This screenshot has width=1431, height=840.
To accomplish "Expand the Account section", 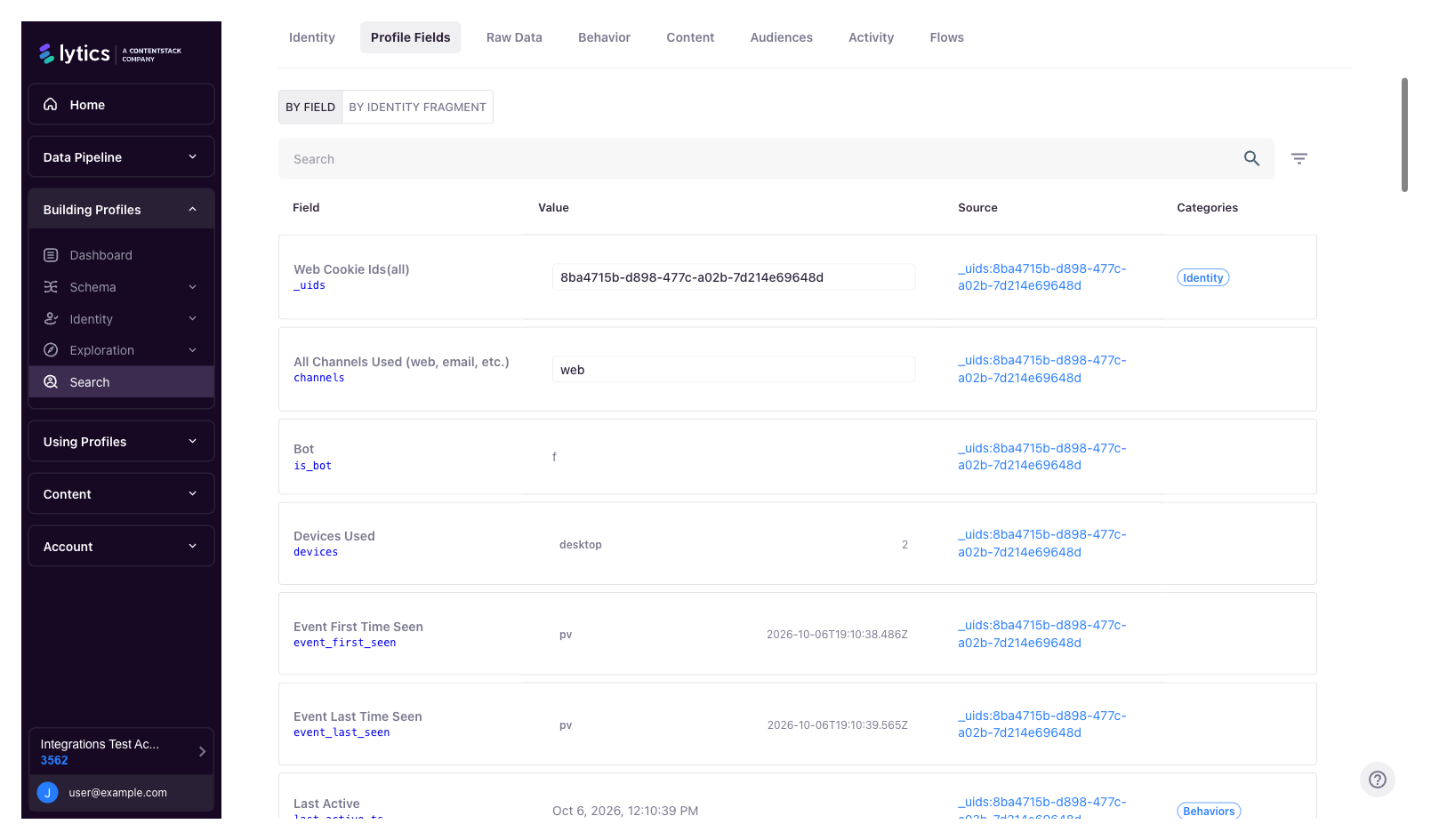I will point(121,546).
